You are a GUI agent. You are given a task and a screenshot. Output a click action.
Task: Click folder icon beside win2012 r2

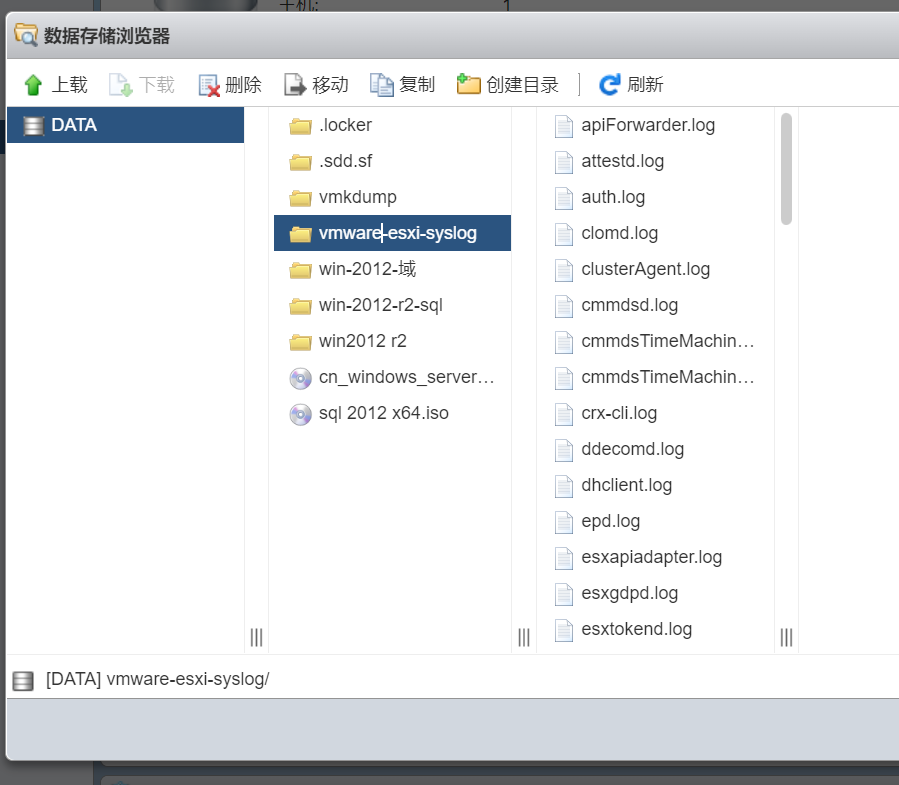click(300, 342)
